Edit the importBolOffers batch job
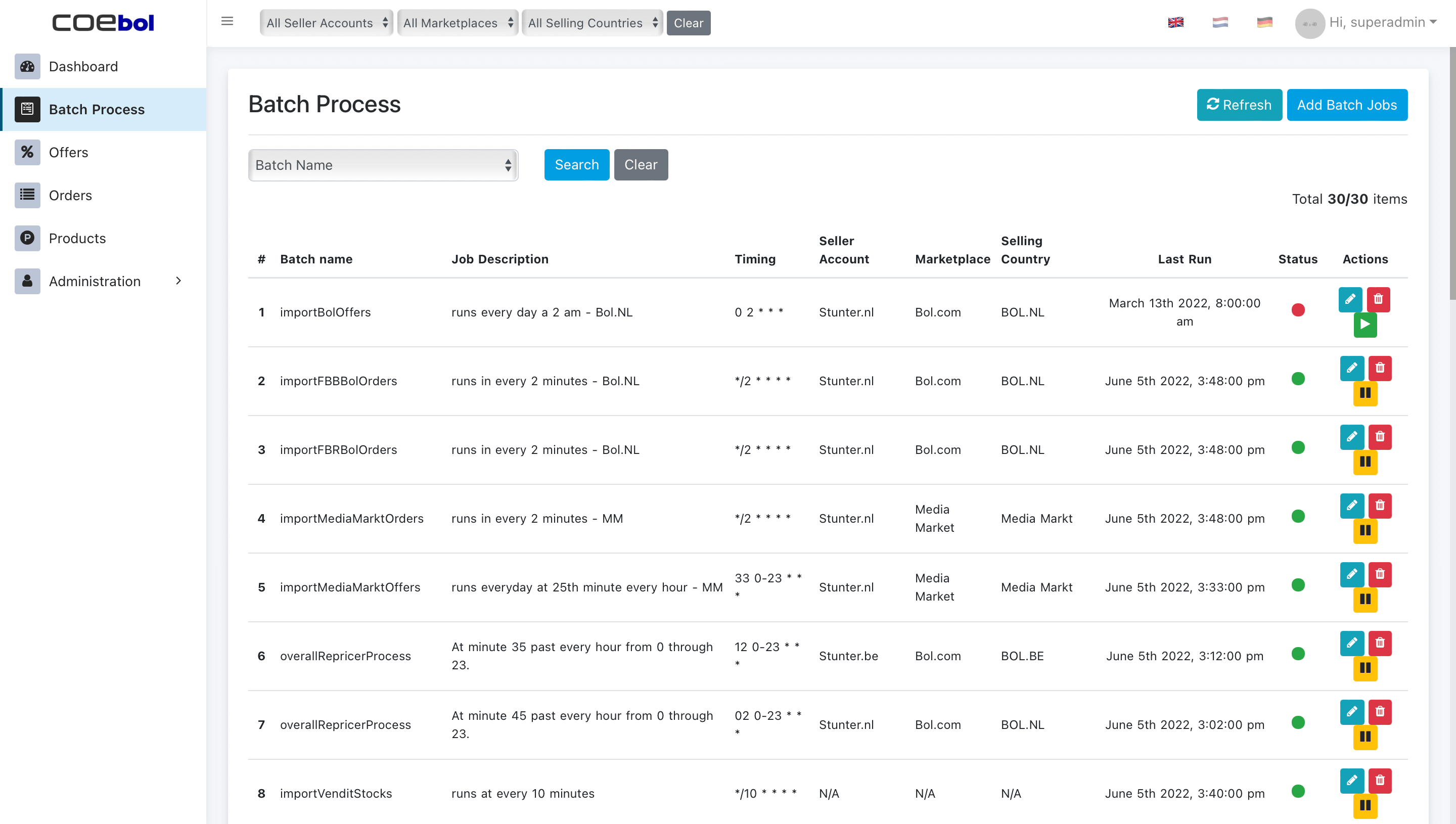The width and height of the screenshot is (1456, 824). [1350, 299]
